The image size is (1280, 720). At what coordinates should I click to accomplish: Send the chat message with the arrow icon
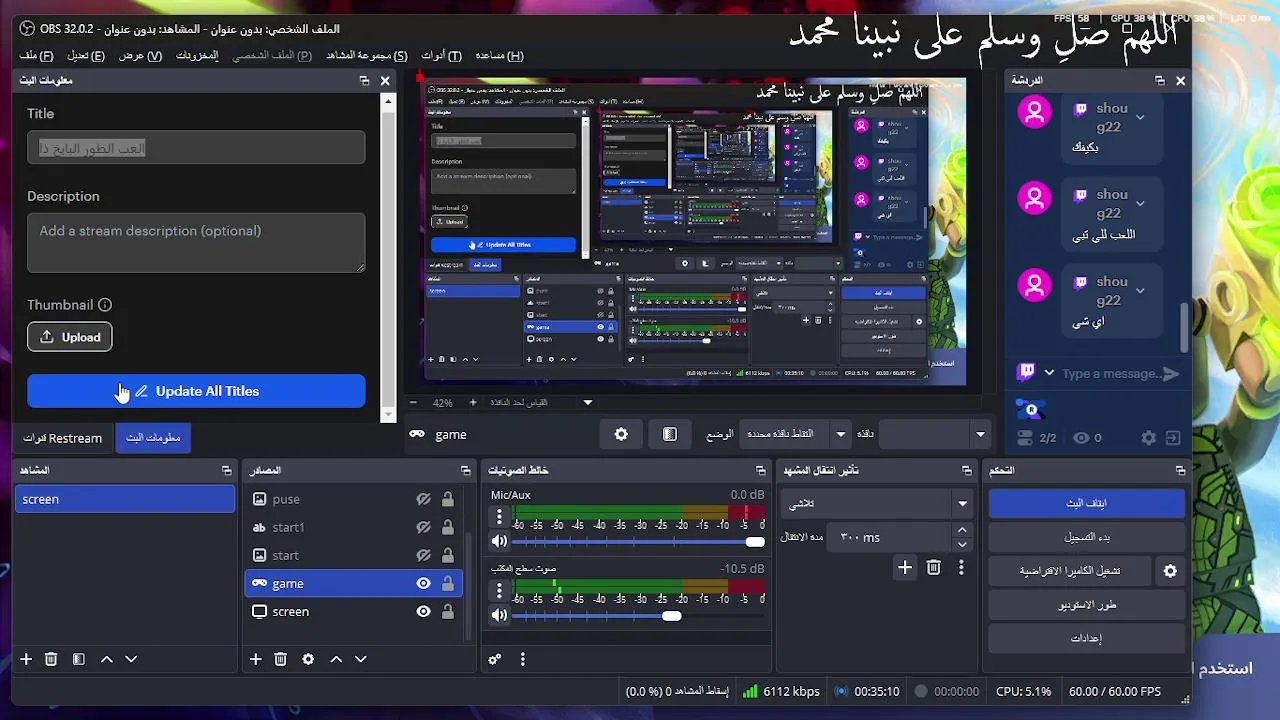[x=1171, y=373]
